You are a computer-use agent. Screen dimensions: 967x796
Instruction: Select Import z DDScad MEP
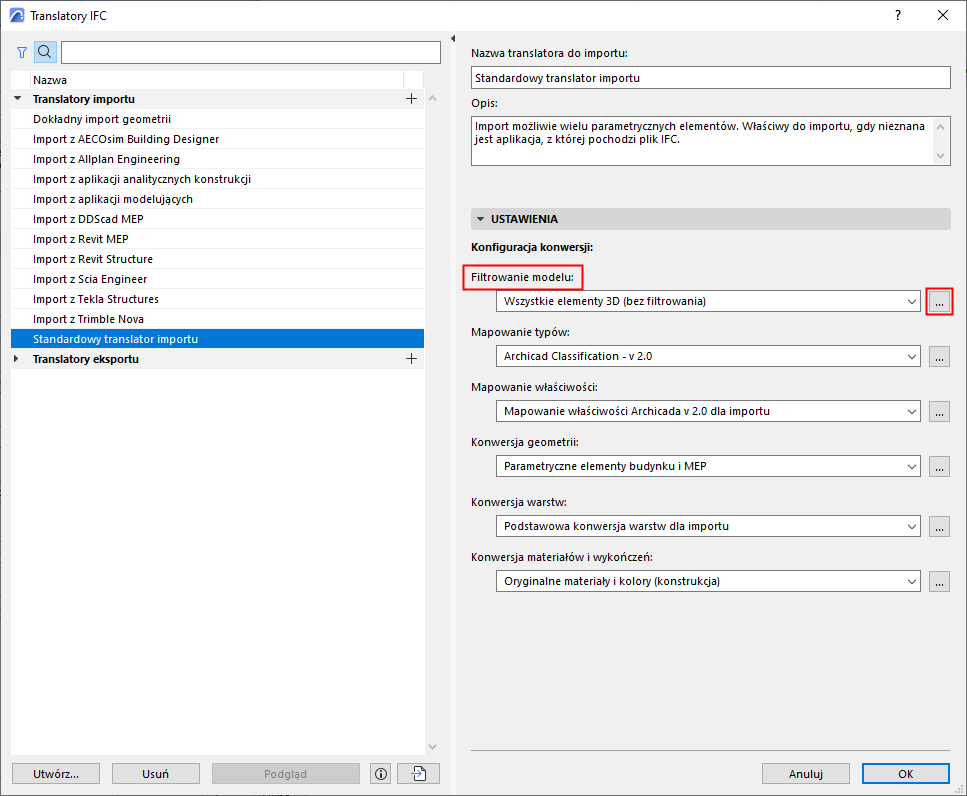pyautogui.click(x=217, y=220)
